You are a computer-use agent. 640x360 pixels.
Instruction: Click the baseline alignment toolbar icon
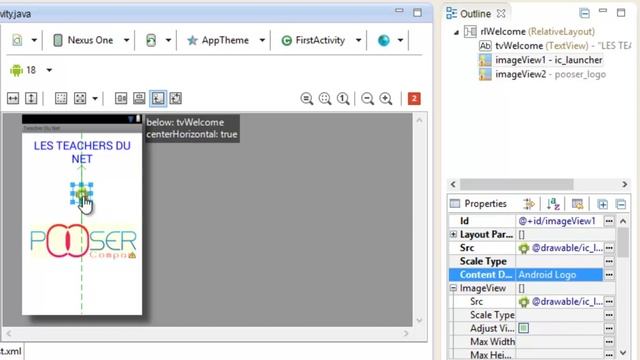click(x=121, y=98)
